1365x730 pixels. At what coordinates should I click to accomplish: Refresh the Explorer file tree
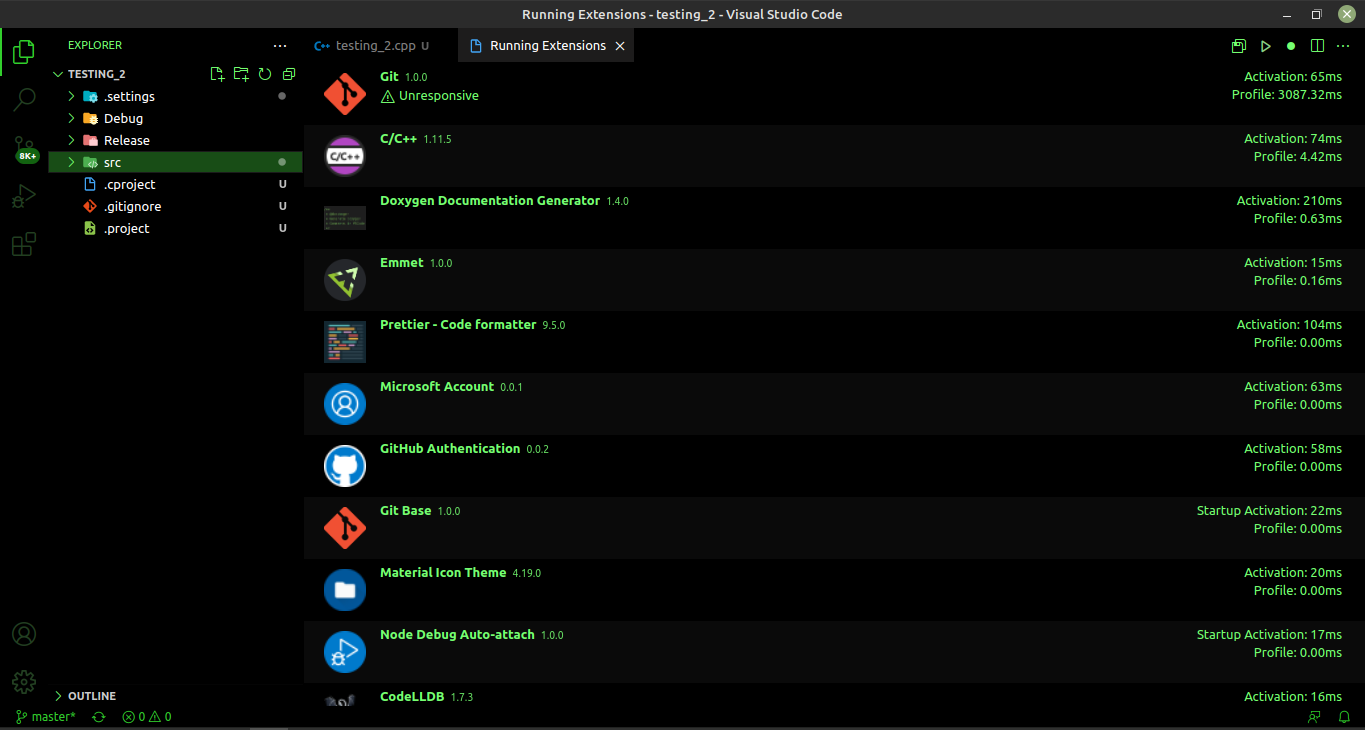click(x=265, y=74)
